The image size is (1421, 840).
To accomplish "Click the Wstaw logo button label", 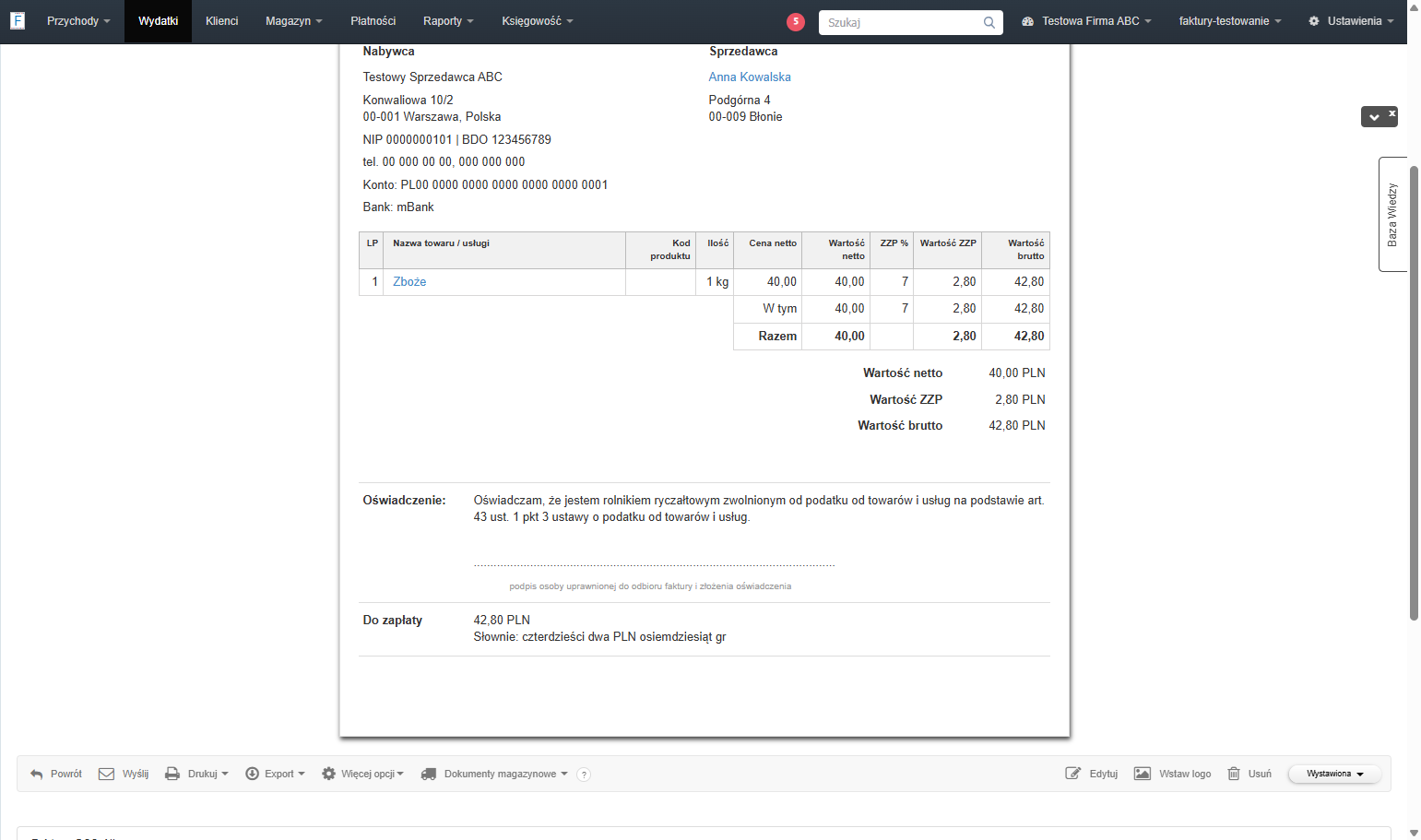I will [1185, 775].
